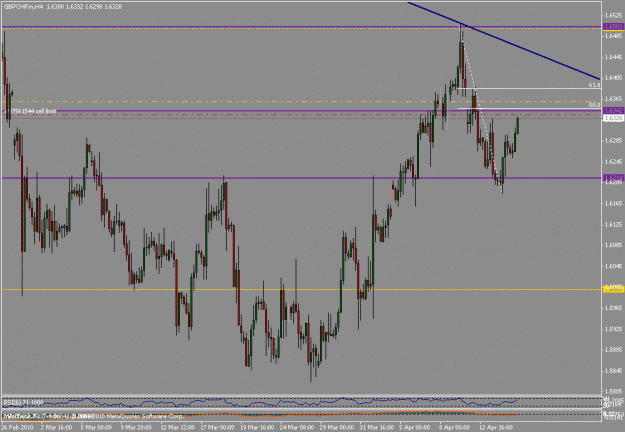
Task: Click the purple 1.6342 price tag
Action: tap(613, 110)
